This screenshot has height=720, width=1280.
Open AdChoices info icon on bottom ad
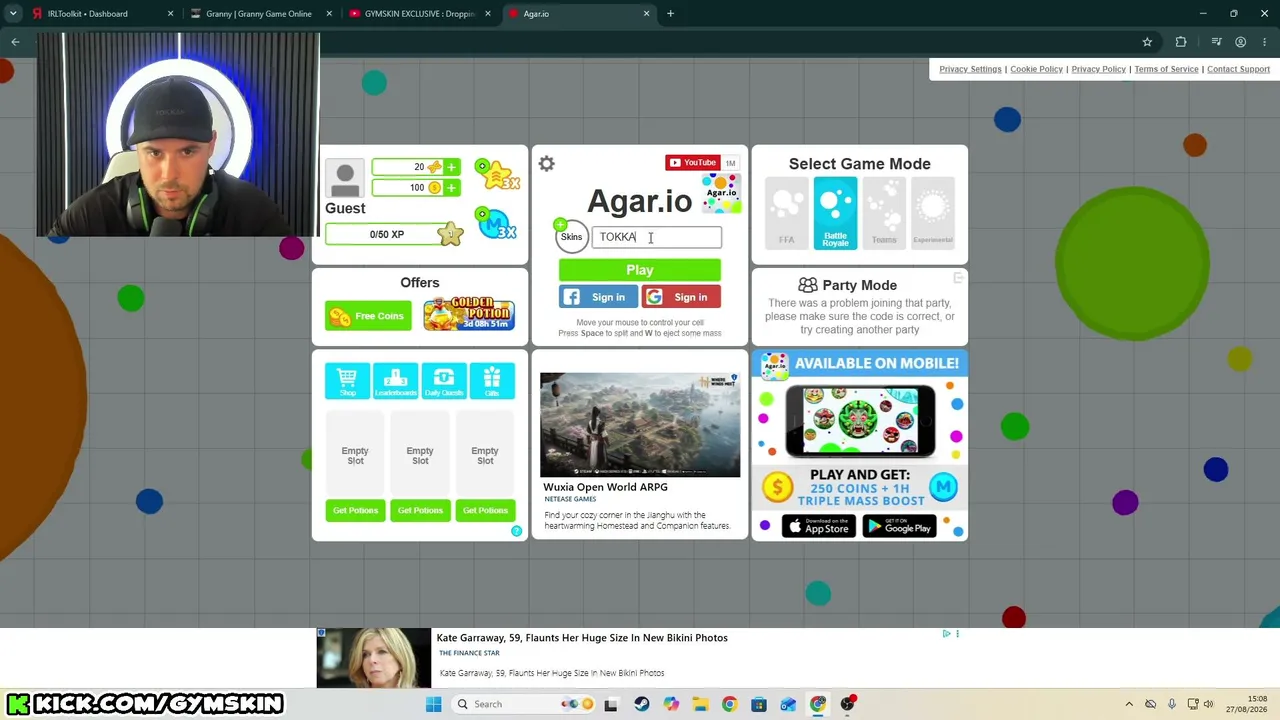pyautogui.click(x=946, y=633)
